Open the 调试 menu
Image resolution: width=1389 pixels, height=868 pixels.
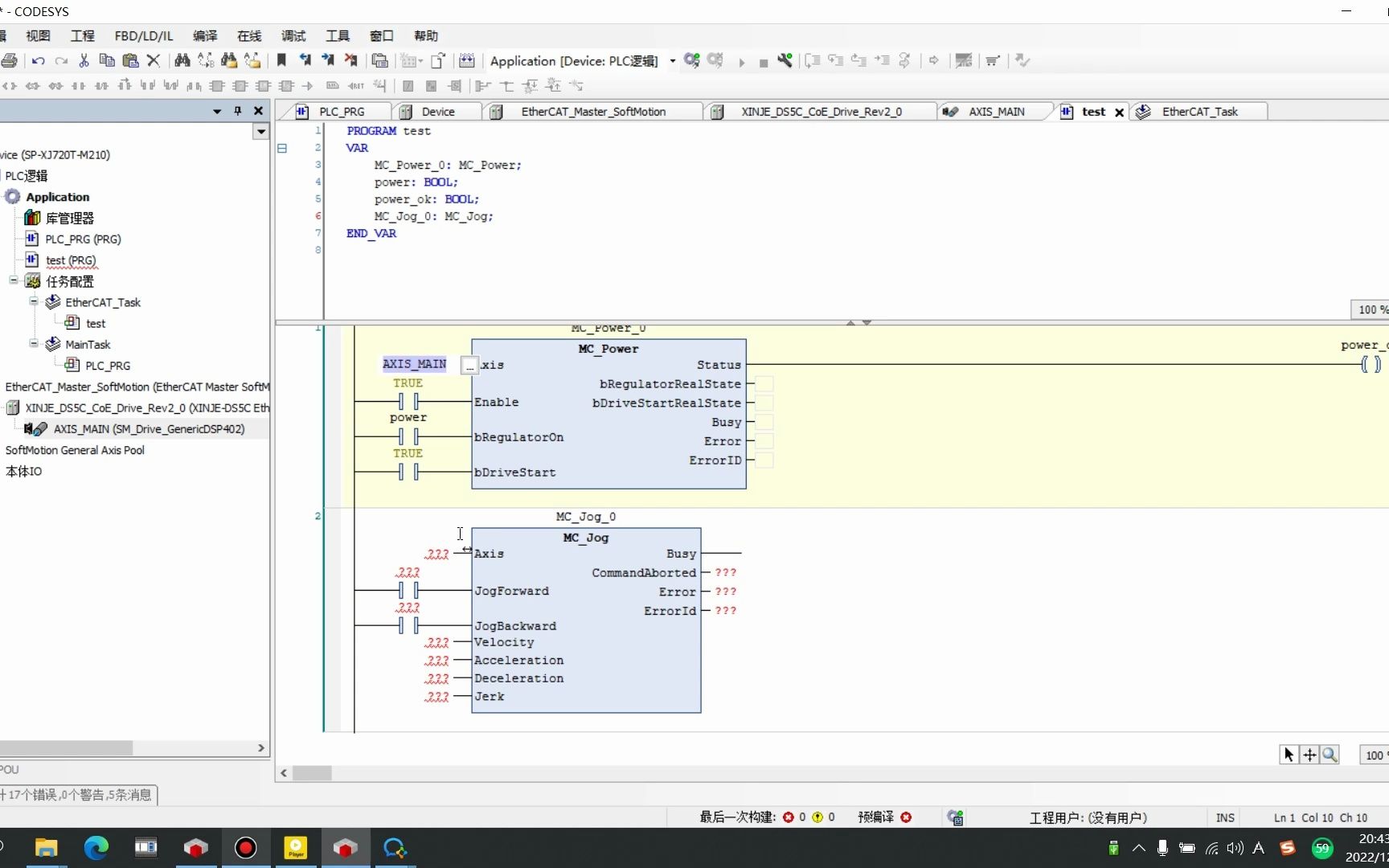tap(293, 35)
